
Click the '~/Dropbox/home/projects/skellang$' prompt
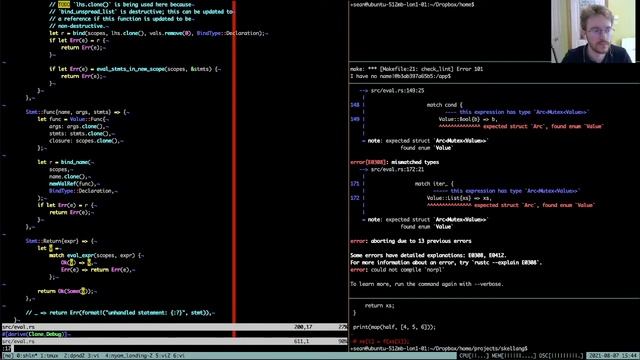point(439,348)
